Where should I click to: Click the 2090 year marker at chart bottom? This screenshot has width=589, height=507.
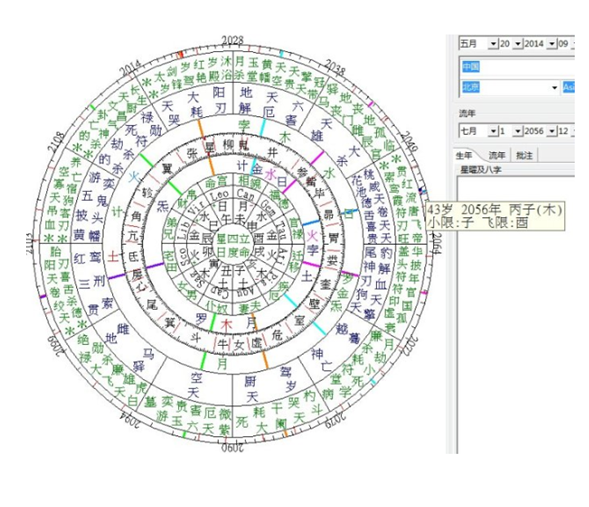pyautogui.click(x=233, y=448)
